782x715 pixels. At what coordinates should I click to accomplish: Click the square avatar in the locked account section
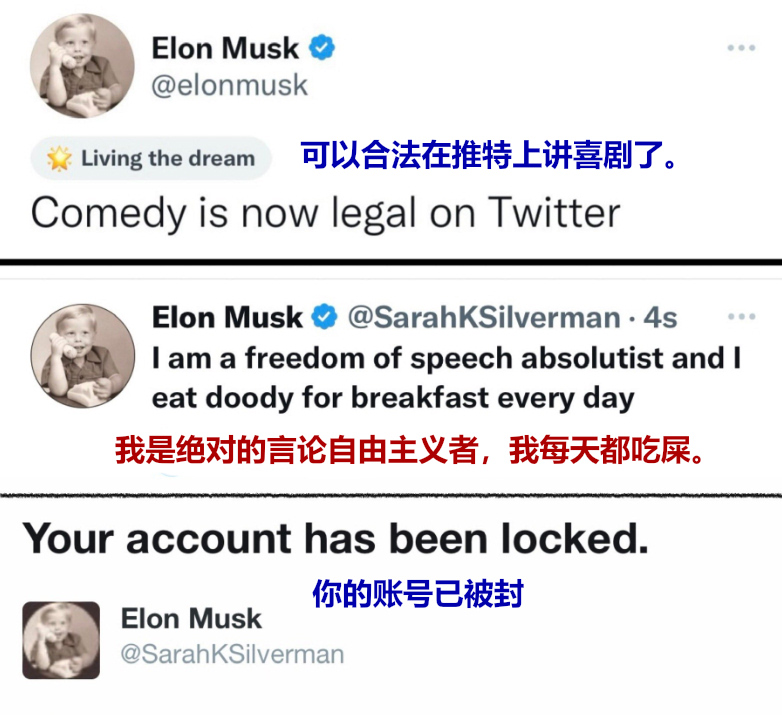coord(61,640)
